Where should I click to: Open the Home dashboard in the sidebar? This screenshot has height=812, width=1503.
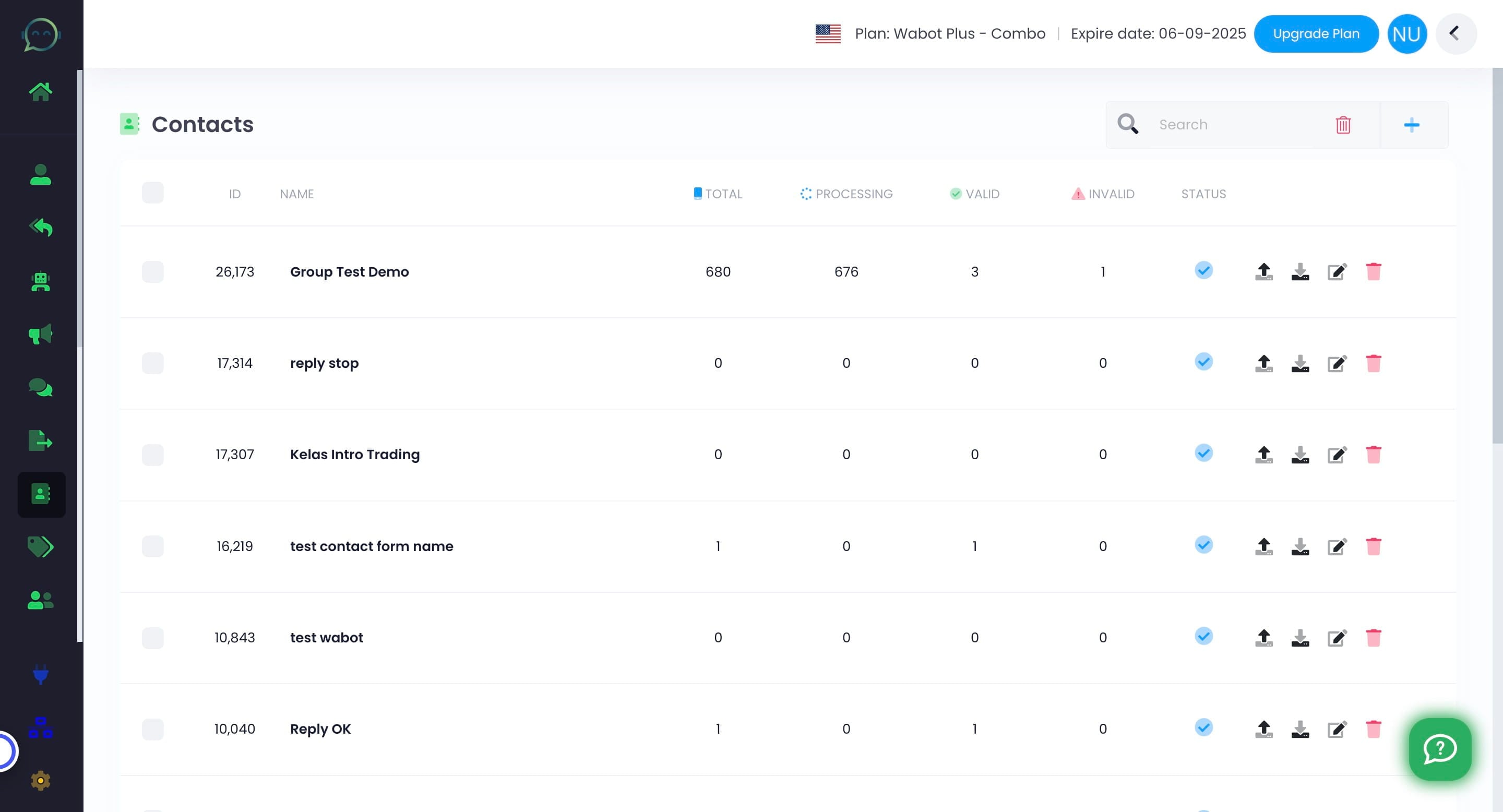pos(40,91)
